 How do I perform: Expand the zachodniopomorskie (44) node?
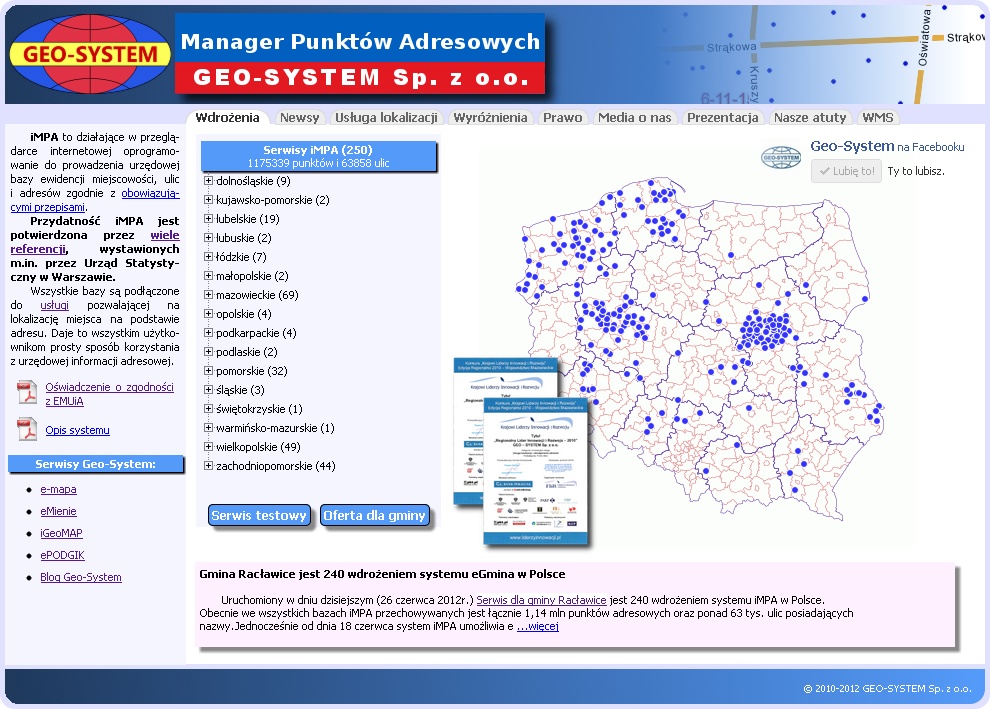208,465
